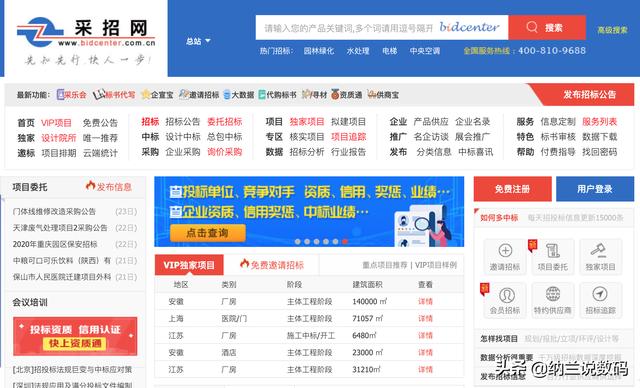Click the flame icon beside 发布信息
The image size is (640, 388).
tap(90, 186)
